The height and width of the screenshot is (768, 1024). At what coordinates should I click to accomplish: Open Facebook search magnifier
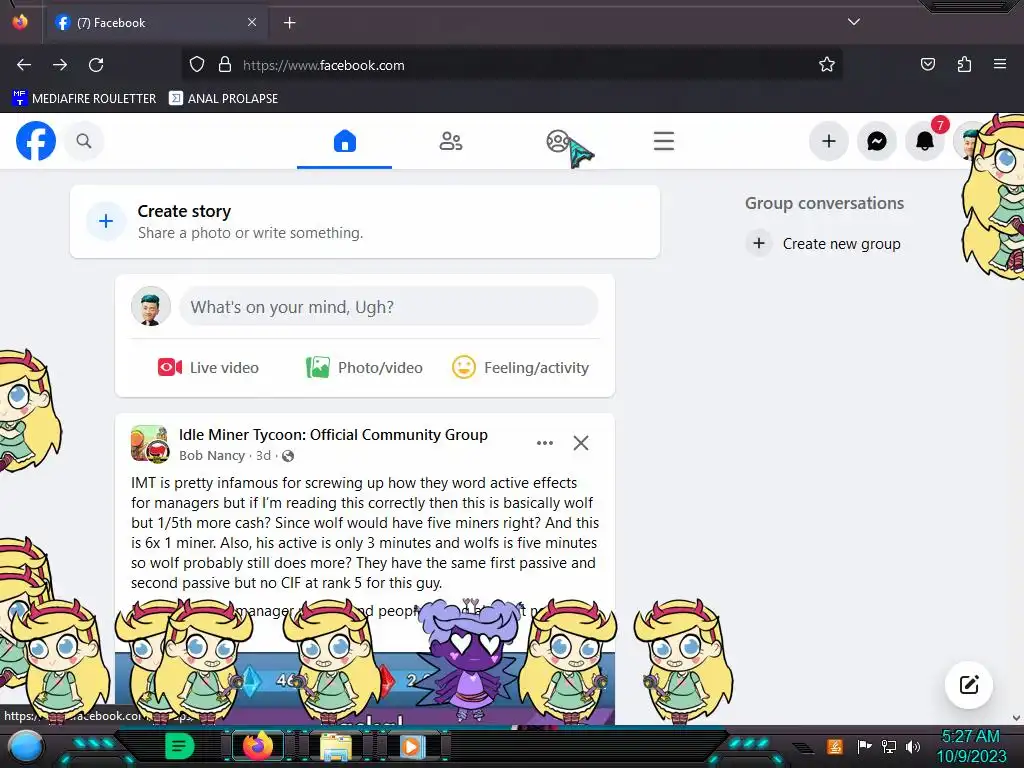click(84, 141)
